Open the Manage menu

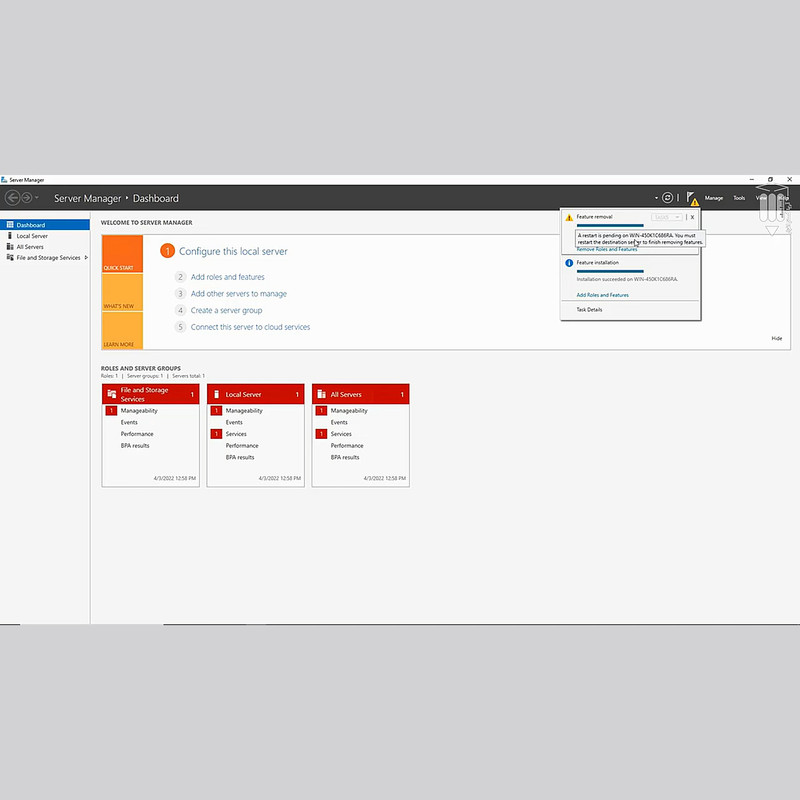tap(714, 198)
